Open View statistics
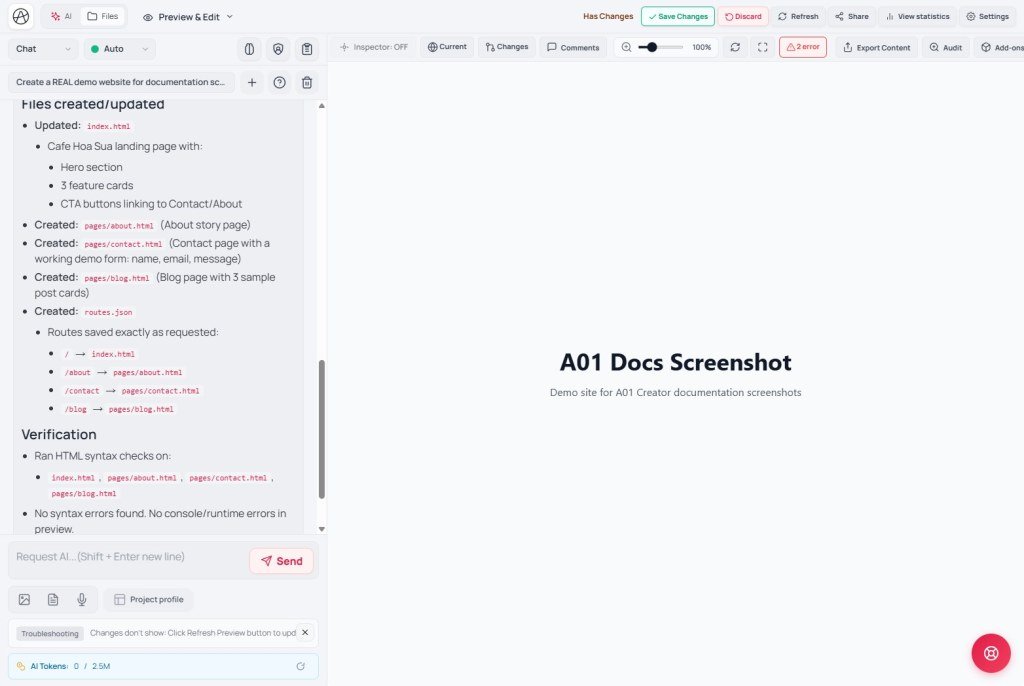This screenshot has width=1024, height=686. tap(918, 16)
